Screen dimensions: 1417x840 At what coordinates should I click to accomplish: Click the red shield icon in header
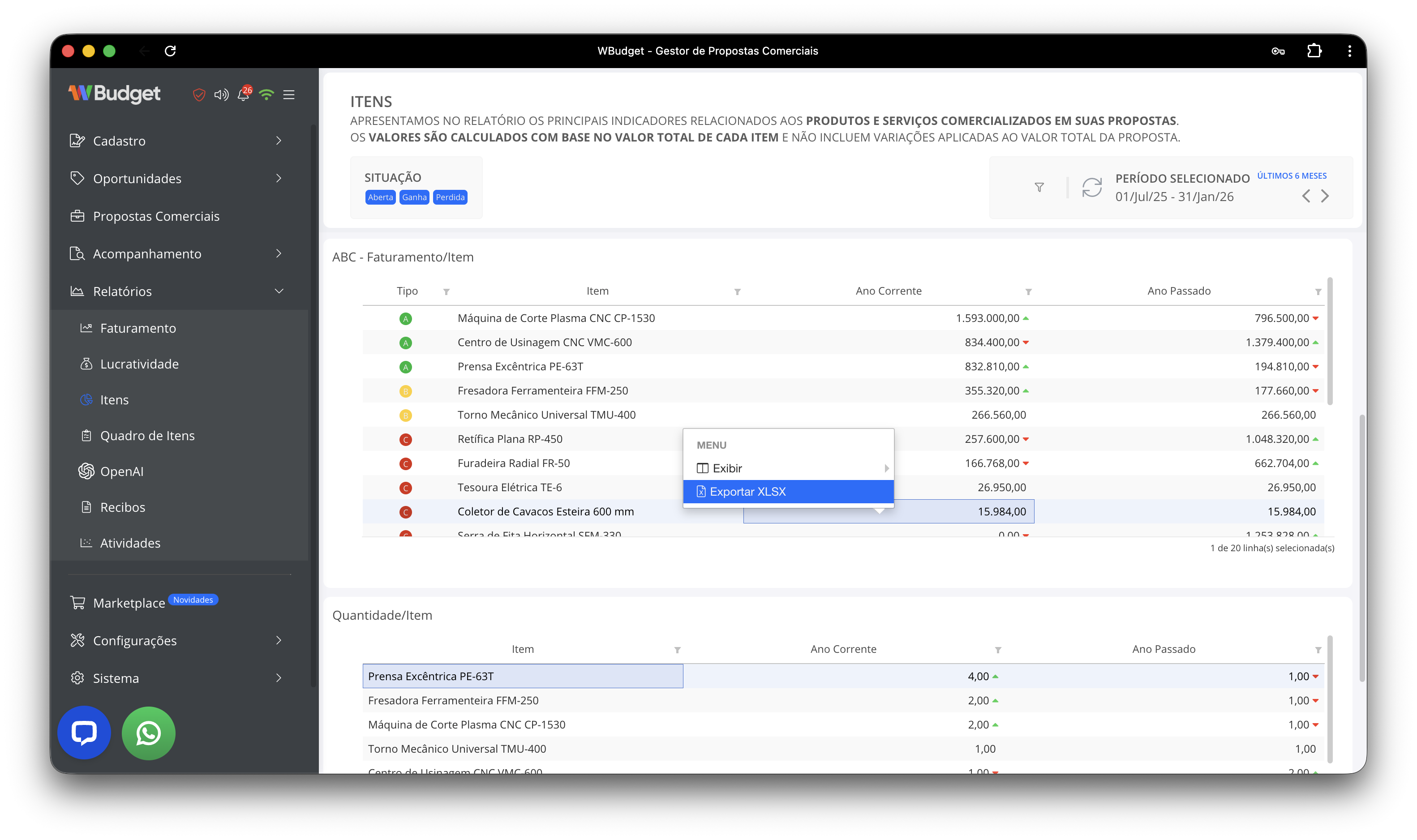[x=199, y=94]
